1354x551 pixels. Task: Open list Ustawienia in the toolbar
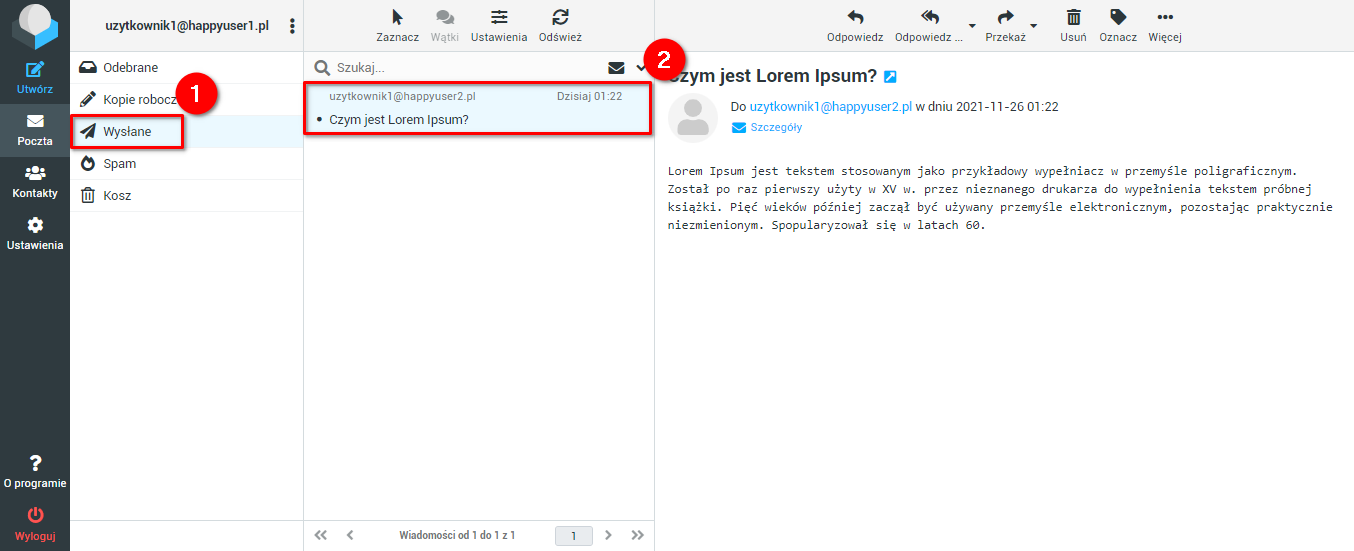(499, 26)
